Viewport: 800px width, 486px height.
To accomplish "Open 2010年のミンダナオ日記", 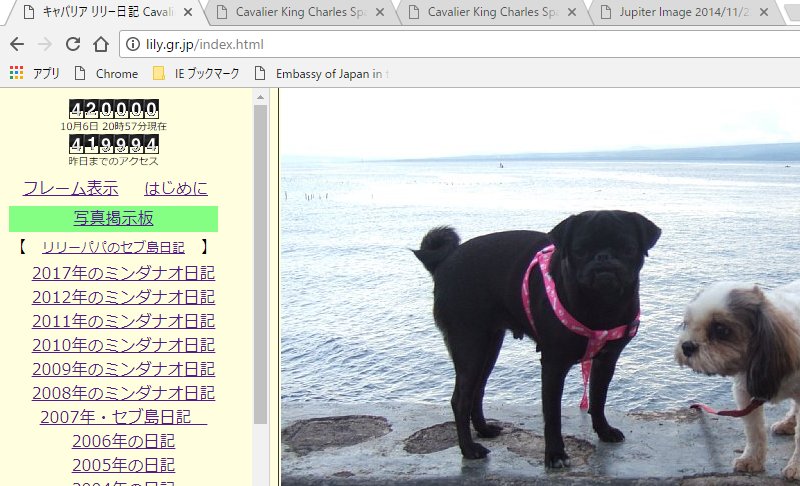I will (x=123, y=345).
